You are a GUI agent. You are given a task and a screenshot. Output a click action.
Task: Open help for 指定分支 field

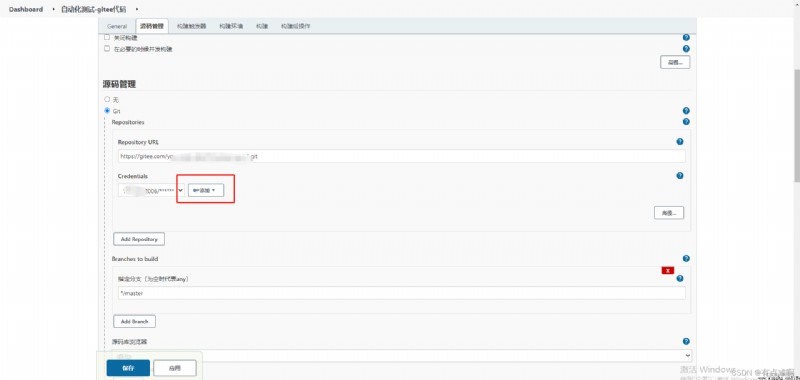point(680,278)
